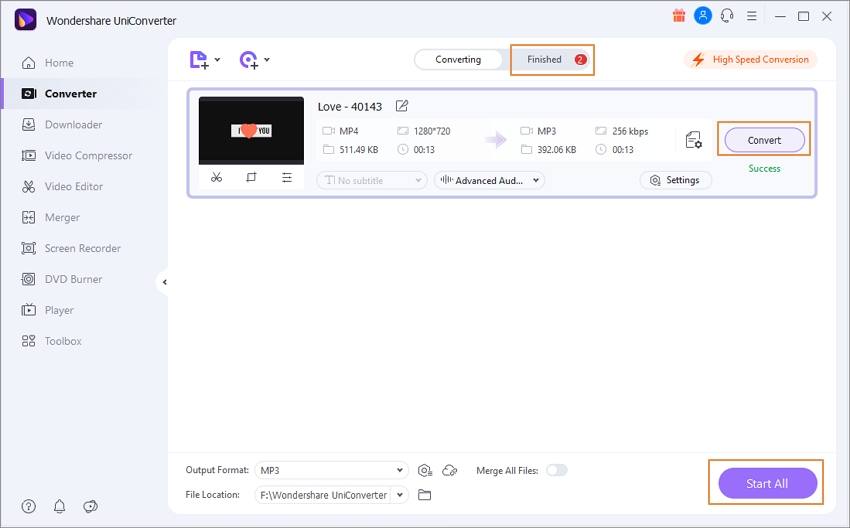Open the Downloader section
This screenshot has width=850, height=528.
(61, 125)
